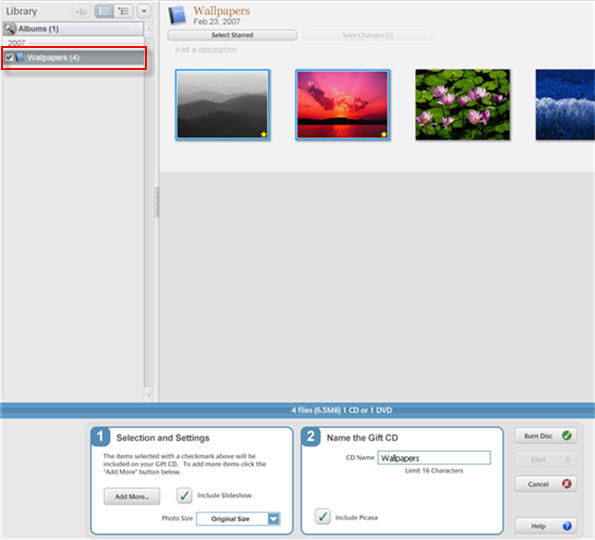Click the Library import icon beside title

pos(81,11)
